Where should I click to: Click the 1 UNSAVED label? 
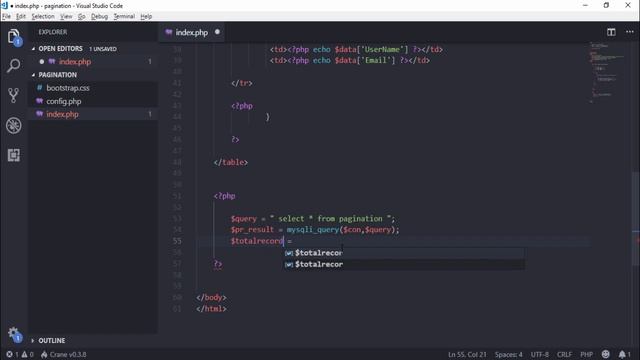tap(103, 49)
